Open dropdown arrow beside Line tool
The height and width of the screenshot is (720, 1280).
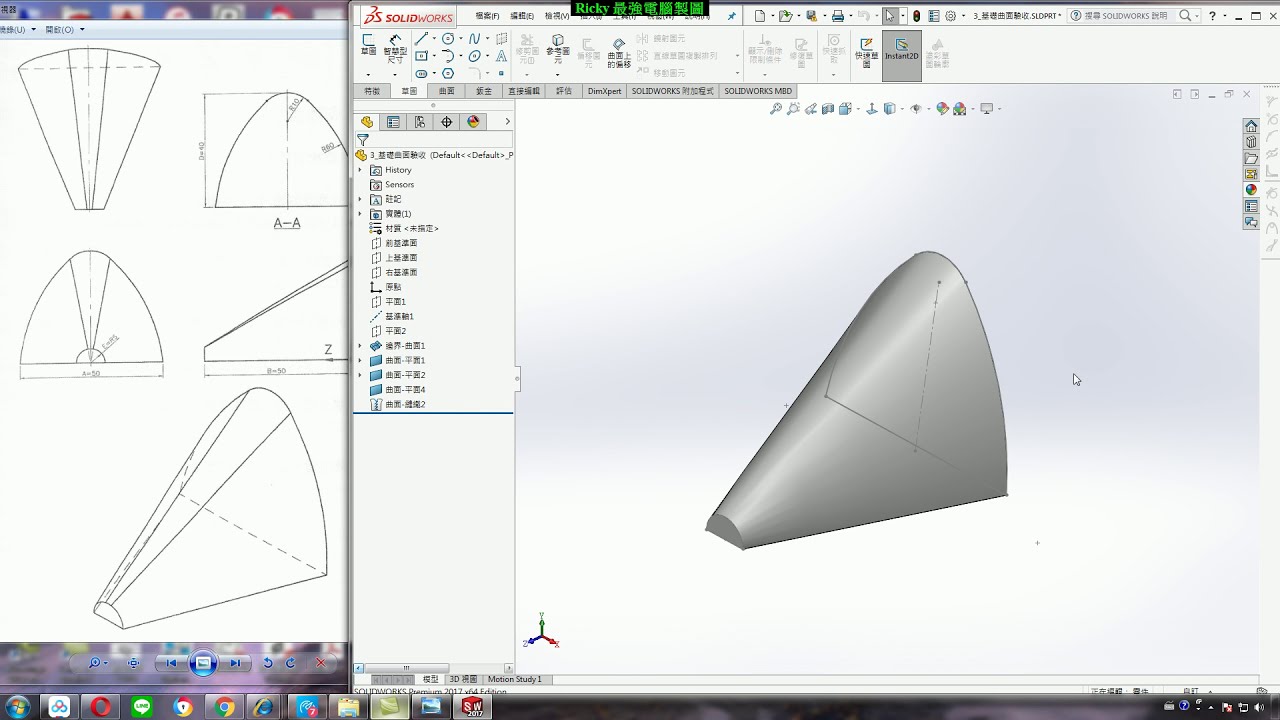pyautogui.click(x=434, y=39)
